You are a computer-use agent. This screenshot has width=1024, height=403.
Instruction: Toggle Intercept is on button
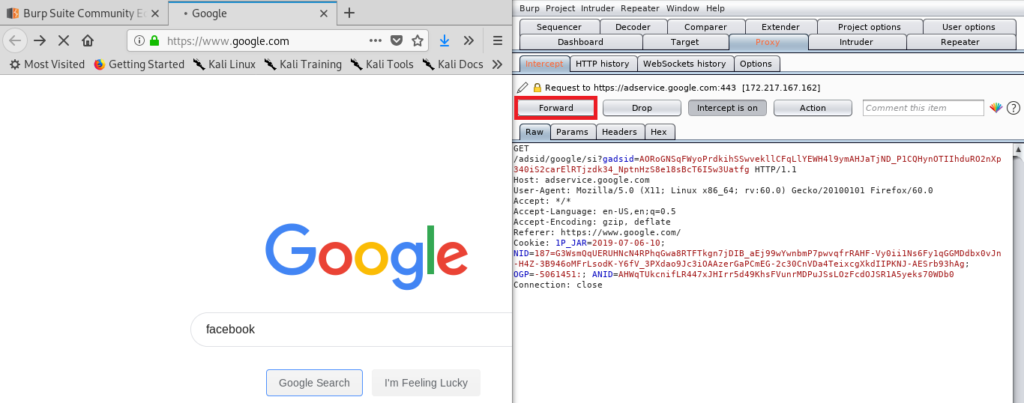pos(727,108)
